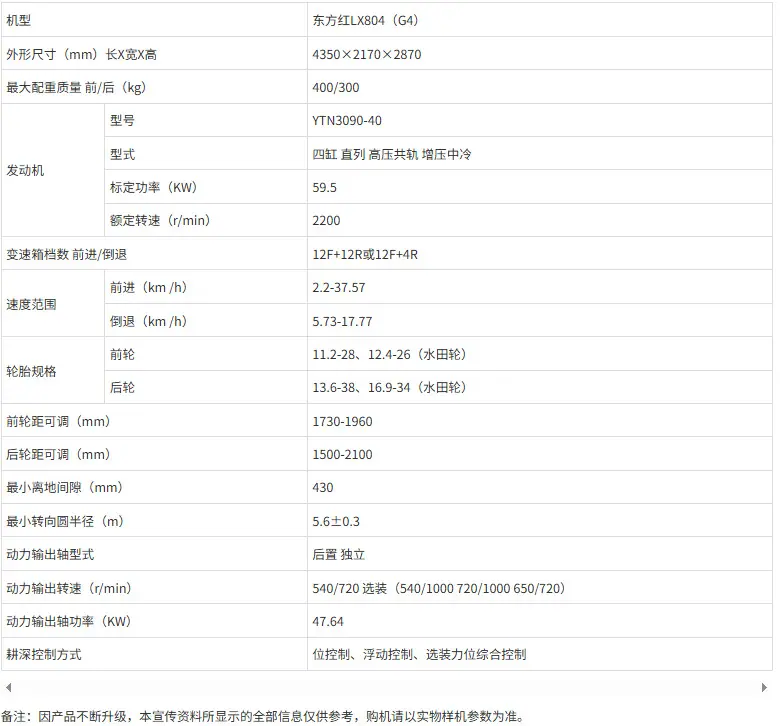The width and height of the screenshot is (780, 726).
Task: Click the 速度范围 group cell
Action: point(53,304)
